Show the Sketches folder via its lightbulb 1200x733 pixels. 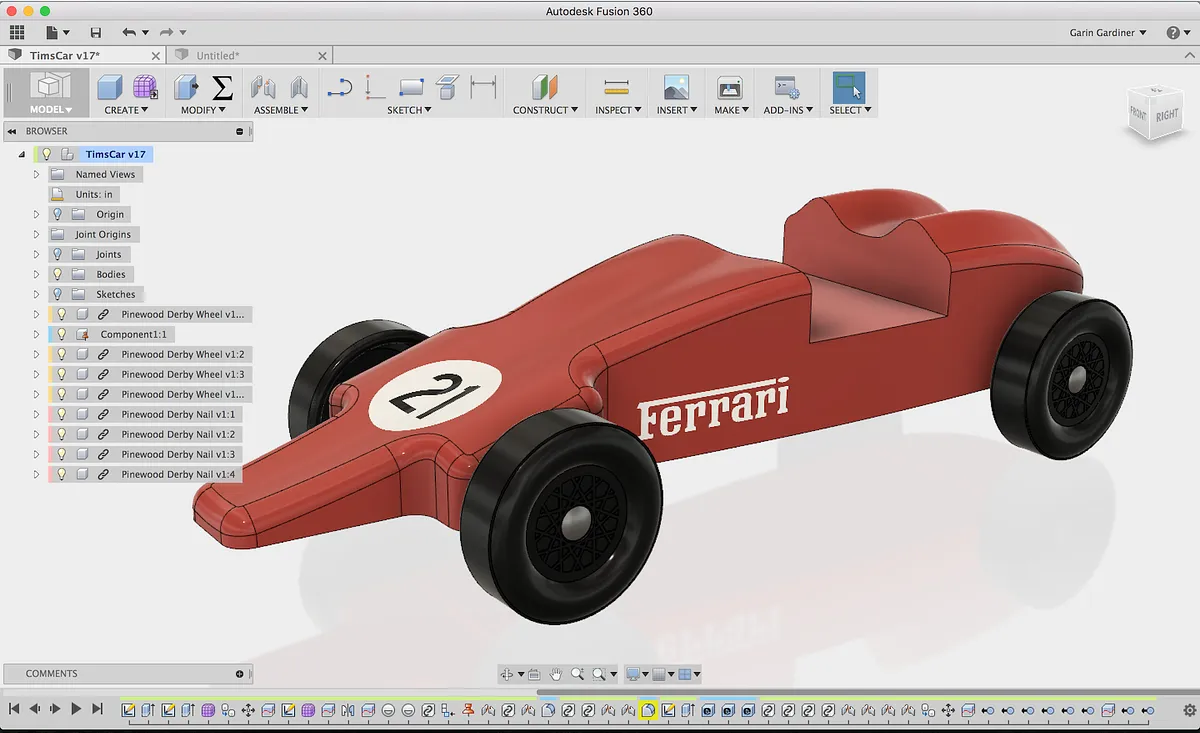coord(57,294)
